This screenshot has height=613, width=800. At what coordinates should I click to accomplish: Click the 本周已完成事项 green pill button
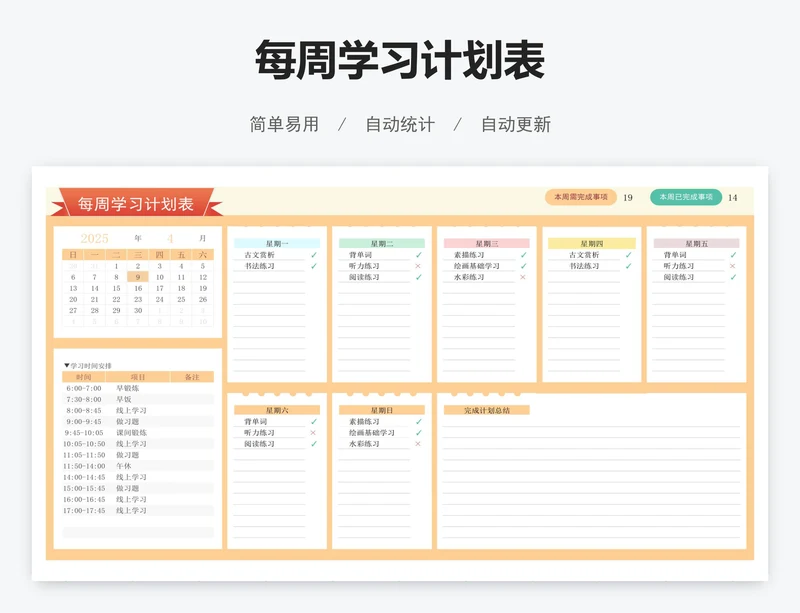686,197
